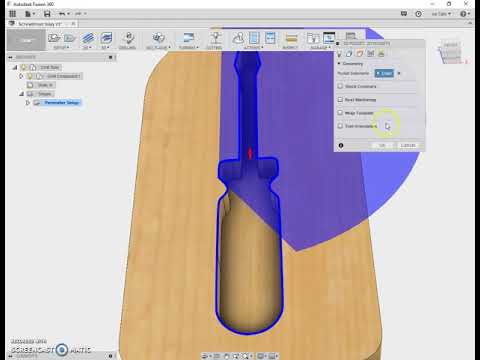
Task: Click the Post Process icon in Actions
Action: [x=254, y=38]
